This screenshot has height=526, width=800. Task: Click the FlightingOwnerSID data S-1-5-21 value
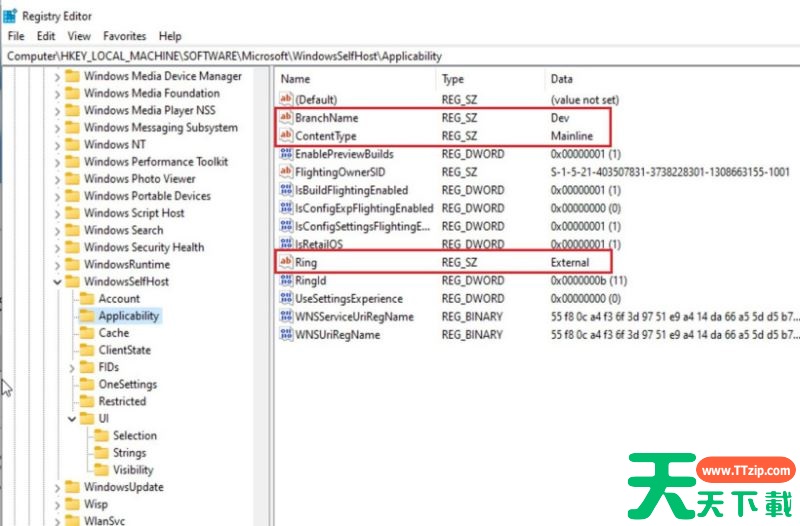[670, 172]
